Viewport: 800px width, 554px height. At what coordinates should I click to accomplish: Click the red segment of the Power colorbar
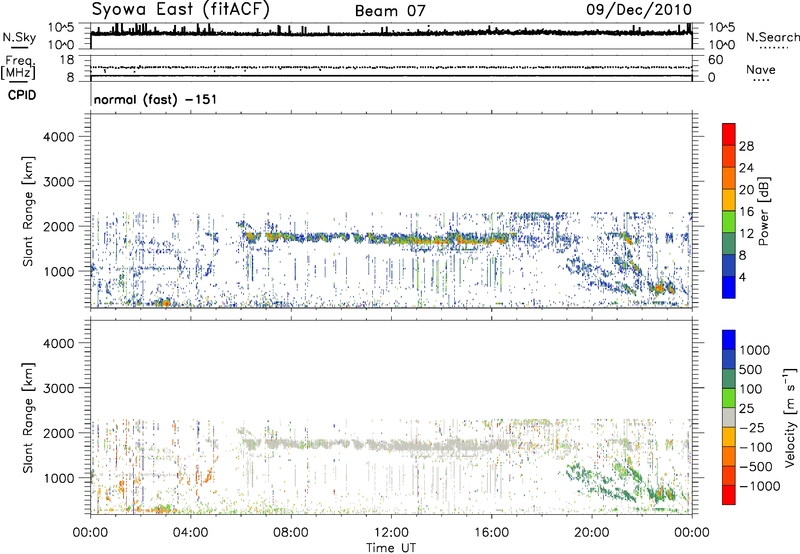pyautogui.click(x=729, y=134)
